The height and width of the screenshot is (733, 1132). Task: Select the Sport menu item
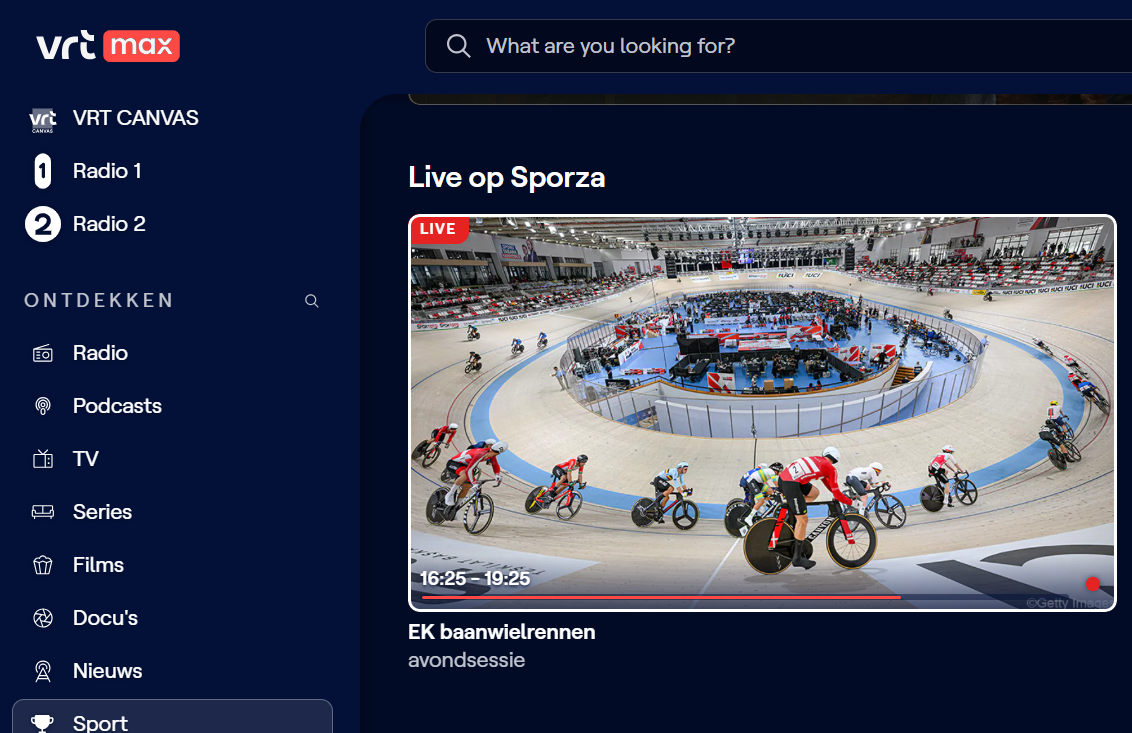coord(173,716)
